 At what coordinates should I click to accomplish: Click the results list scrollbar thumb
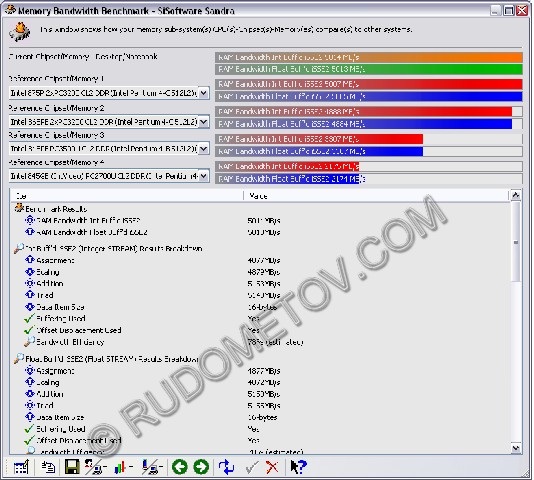516,242
